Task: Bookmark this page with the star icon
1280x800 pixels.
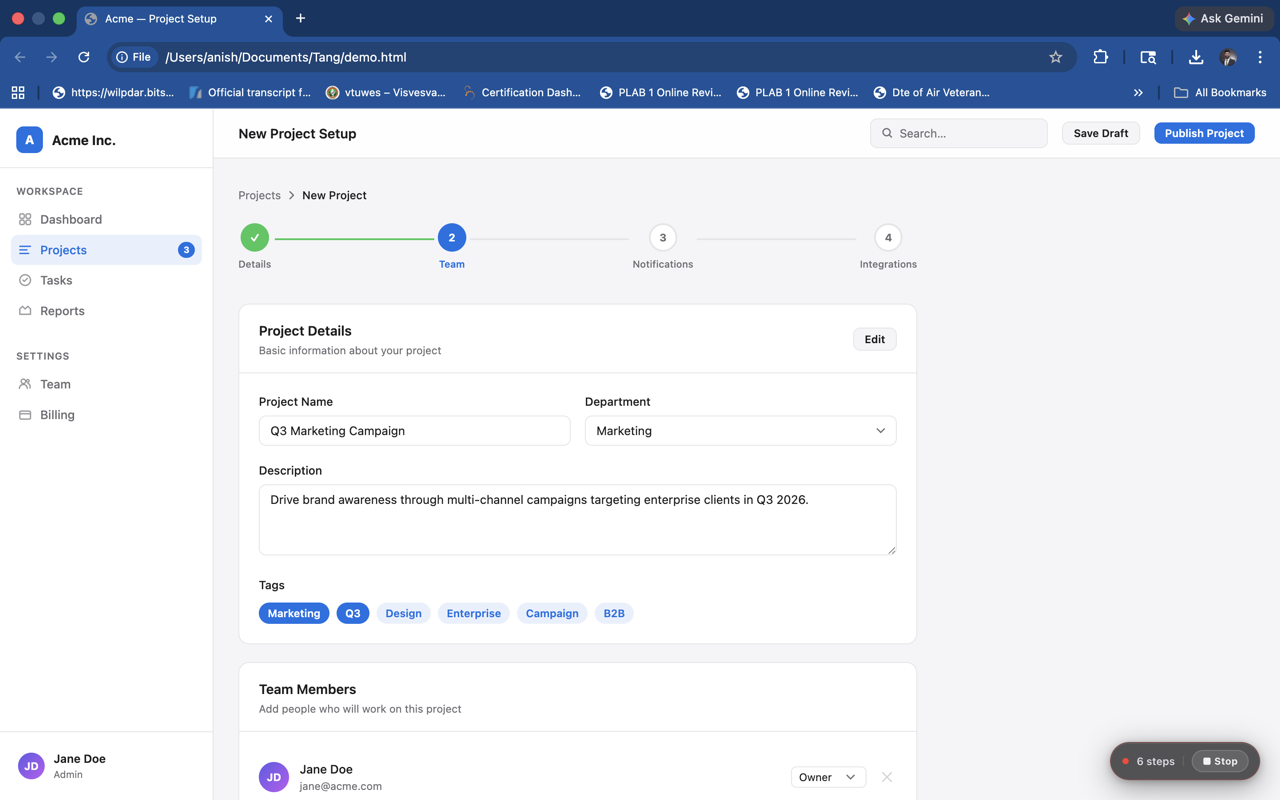Action: point(1055,57)
